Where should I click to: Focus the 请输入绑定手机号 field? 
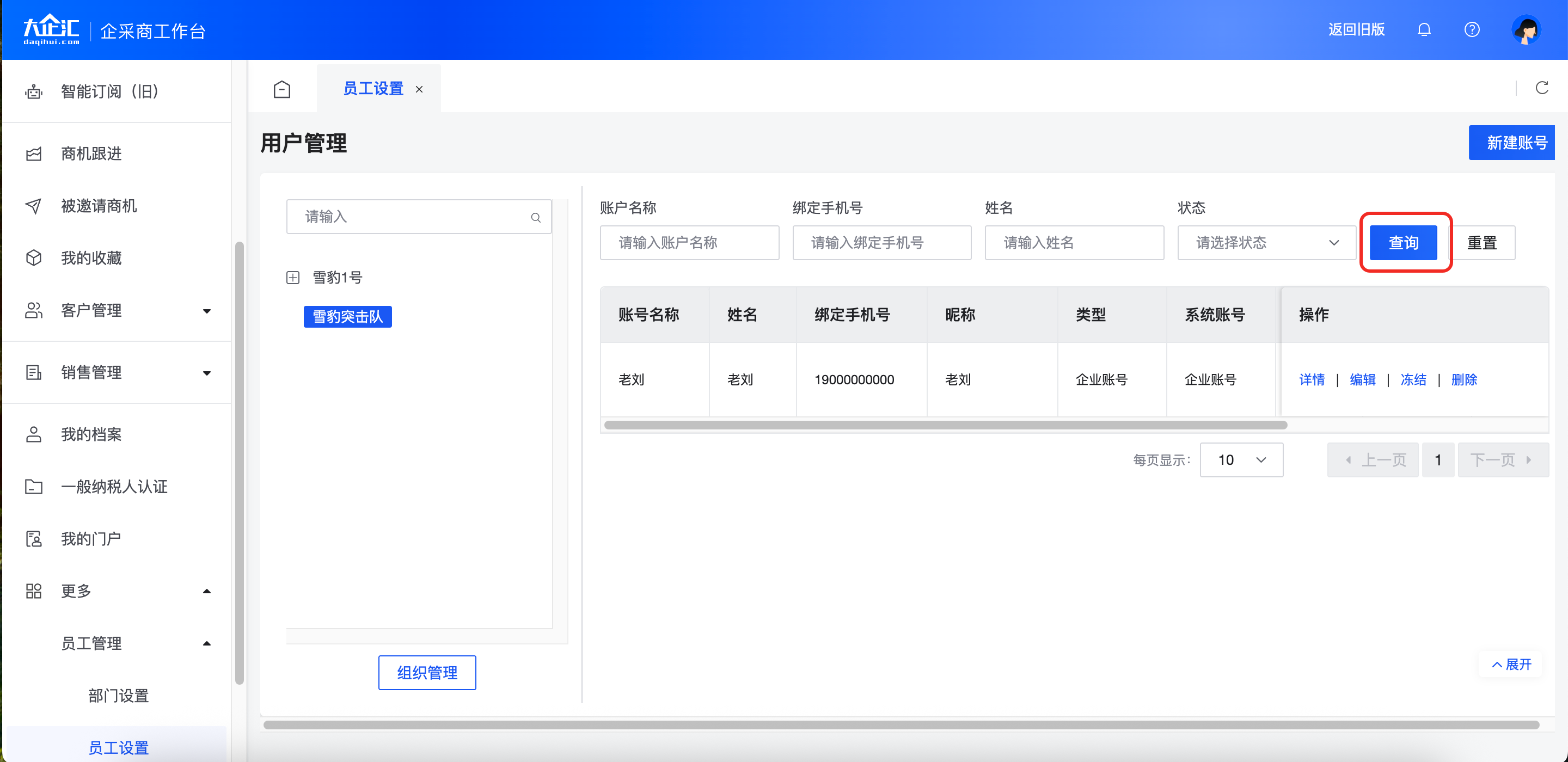pos(881,243)
